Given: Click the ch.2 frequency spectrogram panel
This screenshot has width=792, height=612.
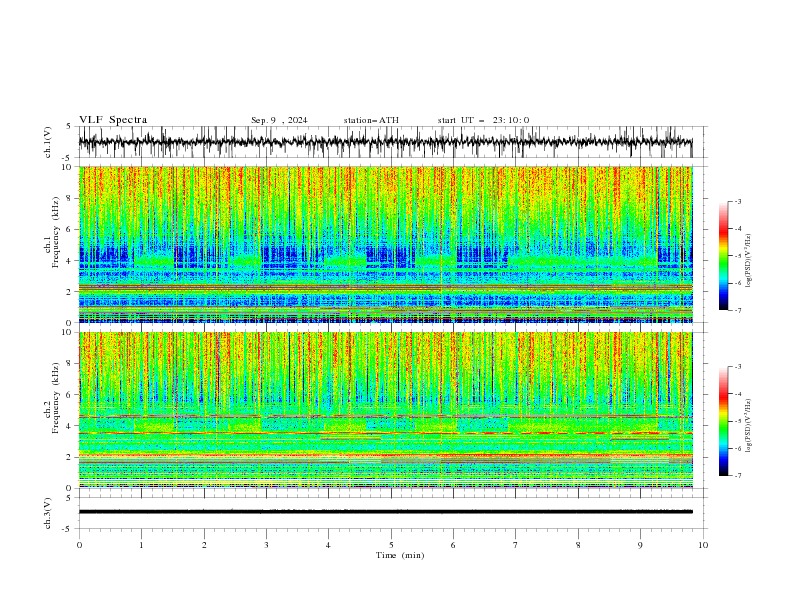Looking at the screenshot, I should pos(385,410).
